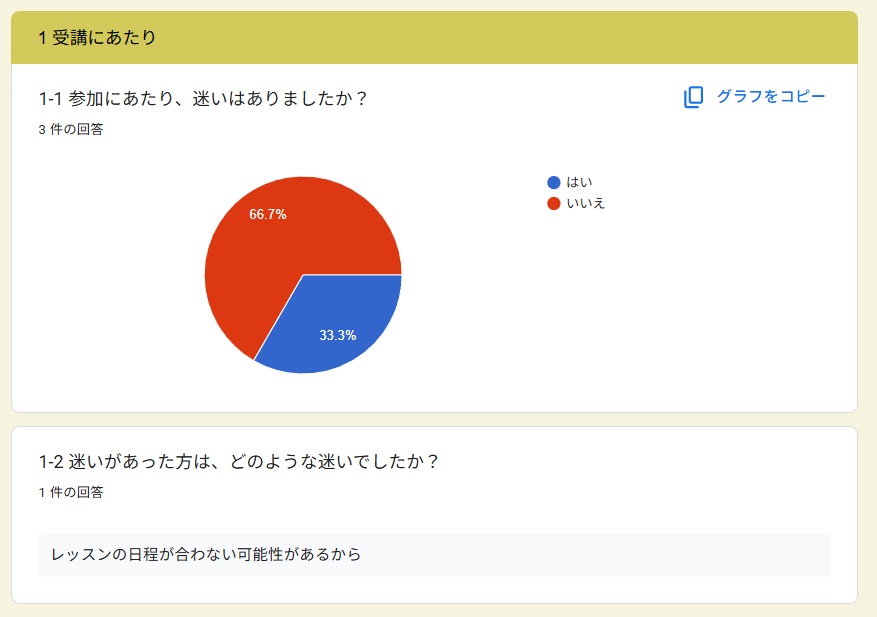Click the 1 受講にあたり section header
Screen dimensions: 877x617
click(97, 37)
